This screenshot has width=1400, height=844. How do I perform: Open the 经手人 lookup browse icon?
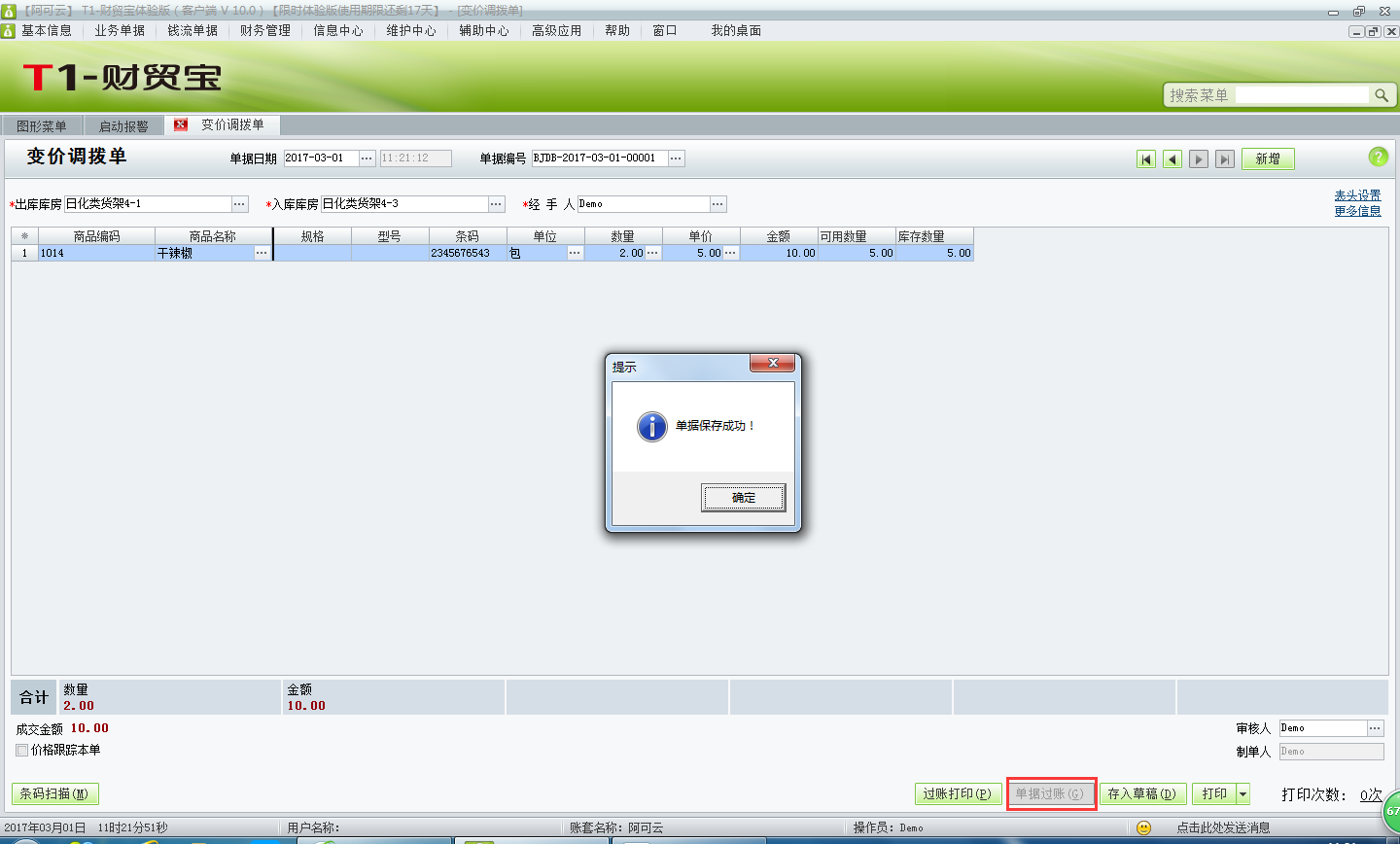tap(717, 204)
